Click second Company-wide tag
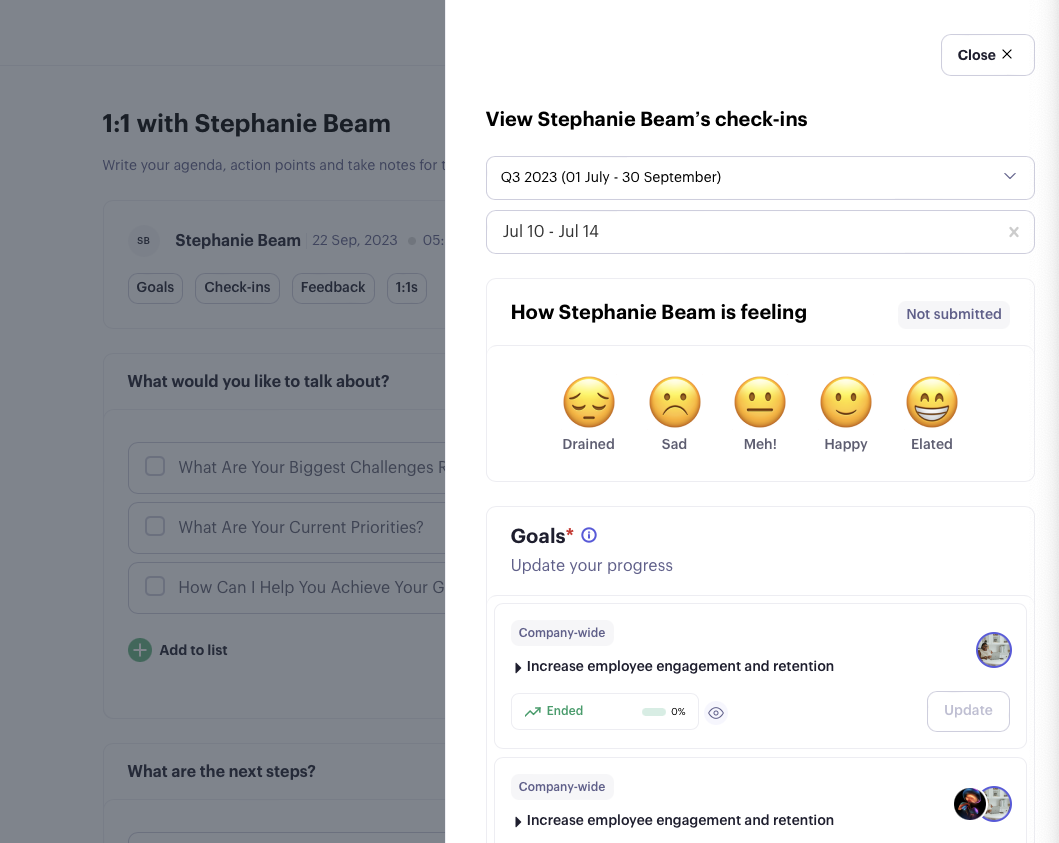This screenshot has height=843, width=1059. tap(562, 787)
